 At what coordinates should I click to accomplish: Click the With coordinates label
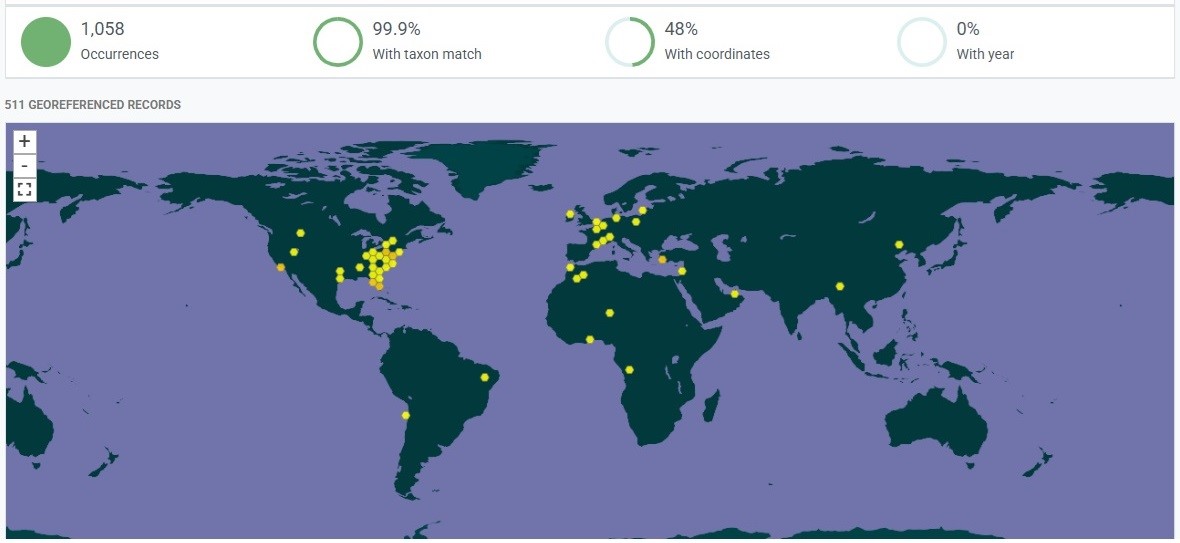pyautogui.click(x=717, y=55)
